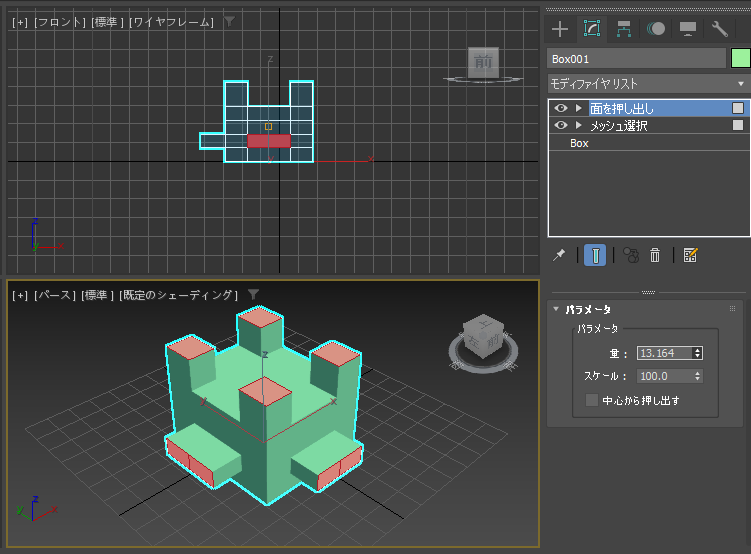
Task: Open front viewport [+] general menu
Action: click(x=20, y=22)
